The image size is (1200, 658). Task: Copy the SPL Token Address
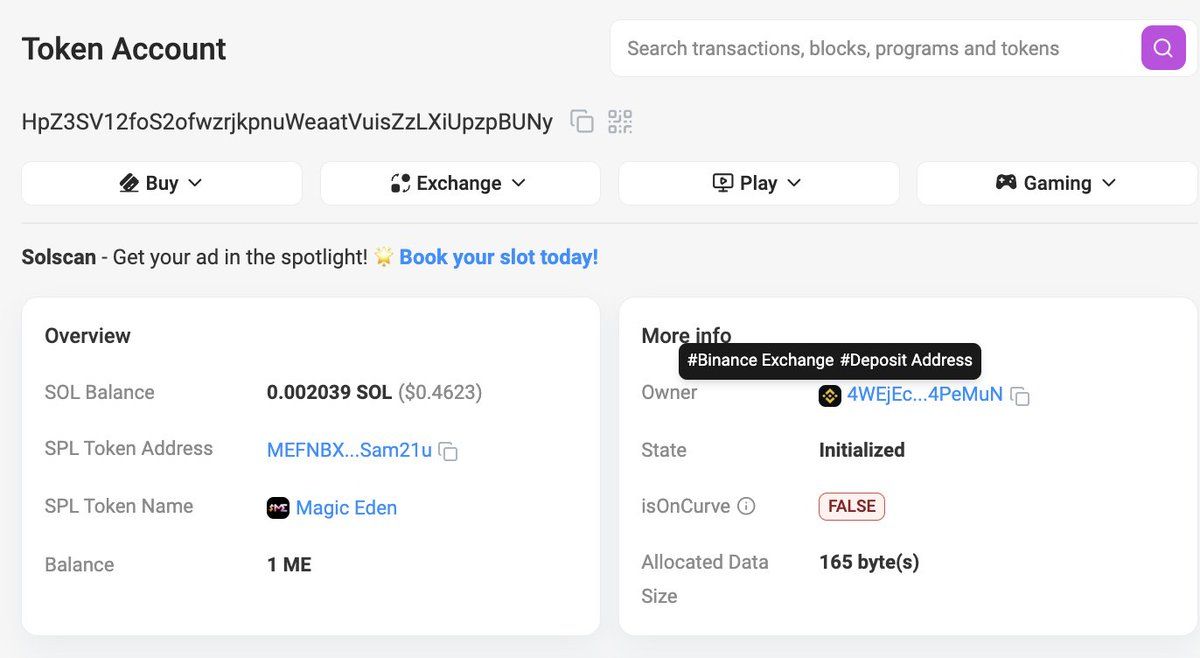click(x=446, y=451)
